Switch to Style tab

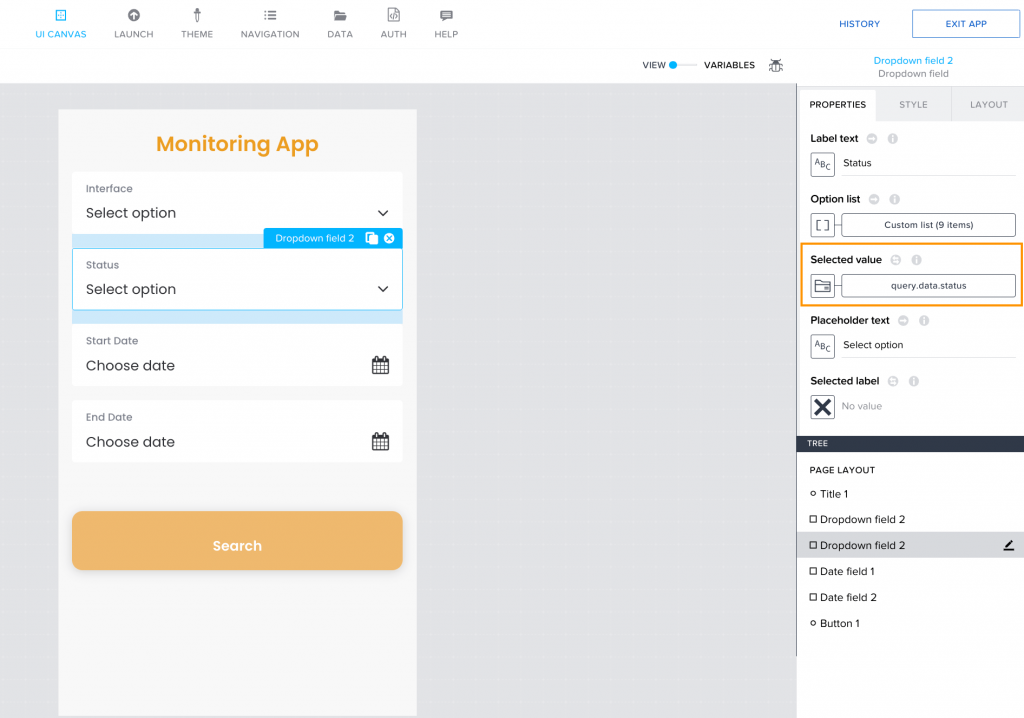[913, 105]
